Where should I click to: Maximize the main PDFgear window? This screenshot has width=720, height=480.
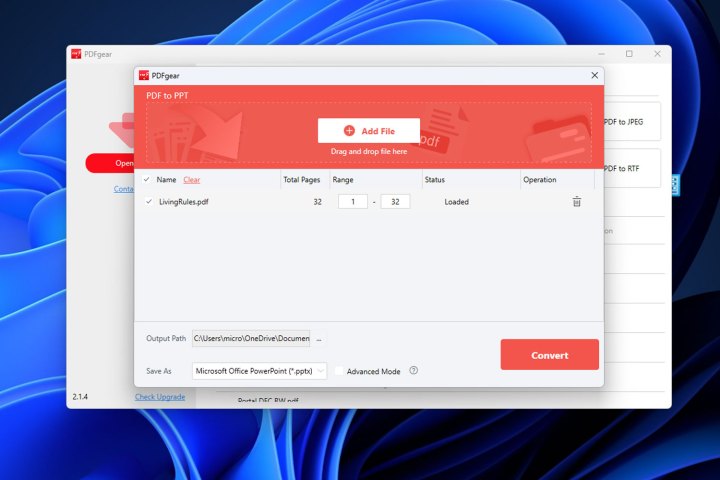629,54
